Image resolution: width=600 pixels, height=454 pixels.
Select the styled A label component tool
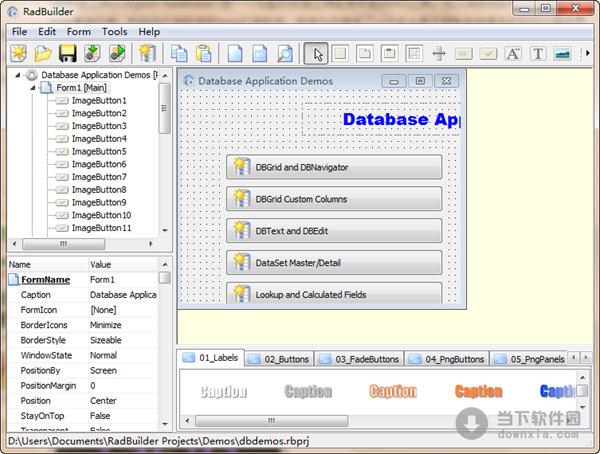(x=513, y=53)
